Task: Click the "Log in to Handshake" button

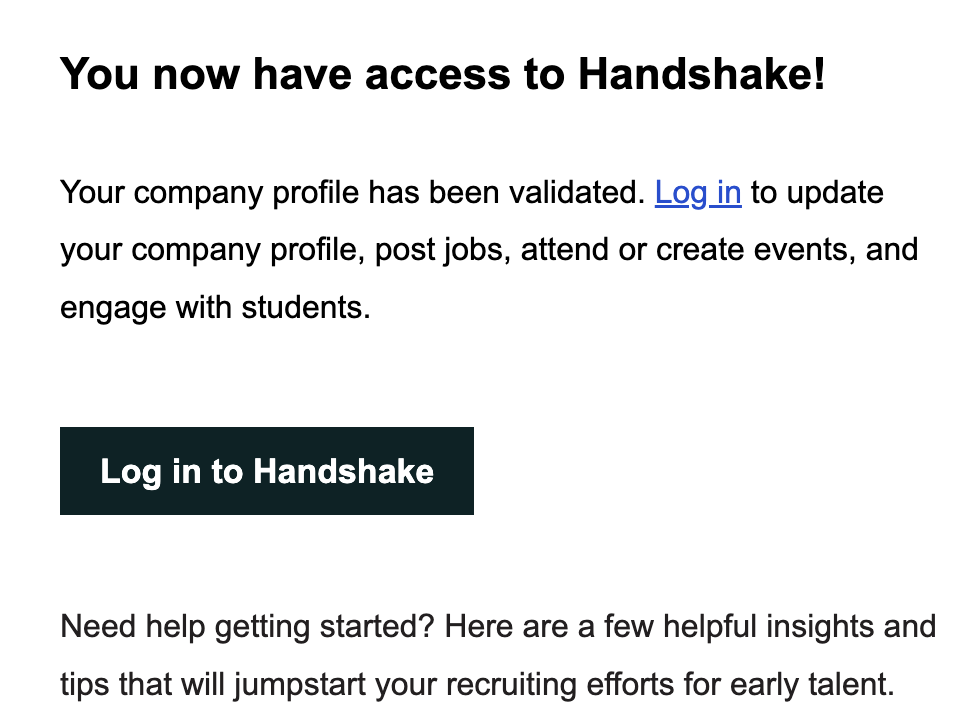Action: (x=266, y=470)
